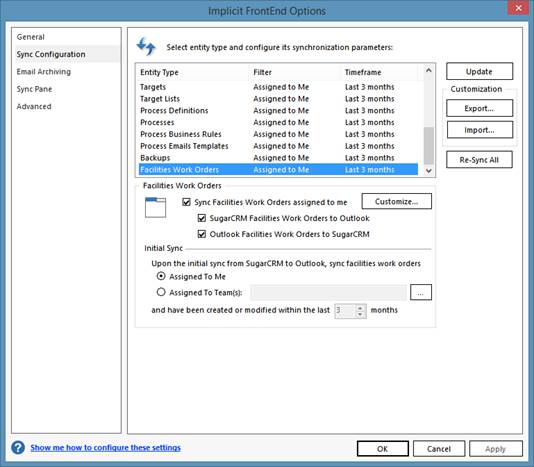Decrease months value with spinner down arrow

pyautogui.click(x=360, y=314)
